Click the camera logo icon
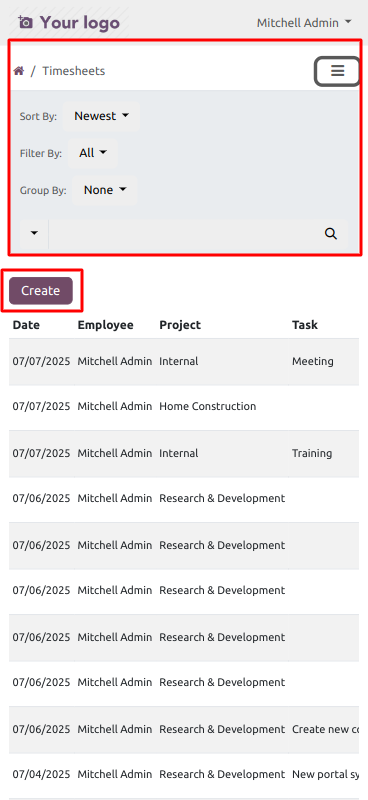 click(x=25, y=22)
